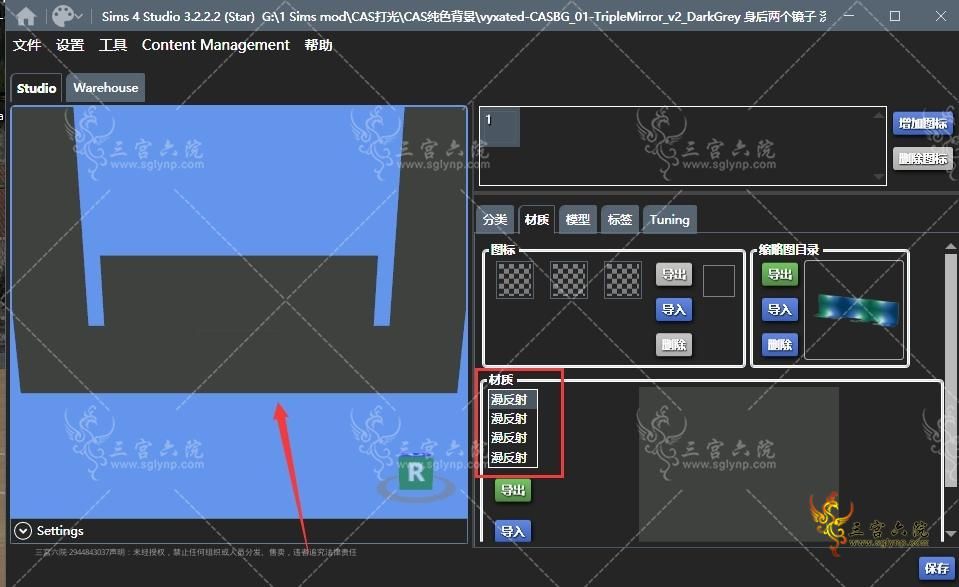Click the catalog thumbnail preview image
The height and width of the screenshot is (587, 959).
(854, 310)
